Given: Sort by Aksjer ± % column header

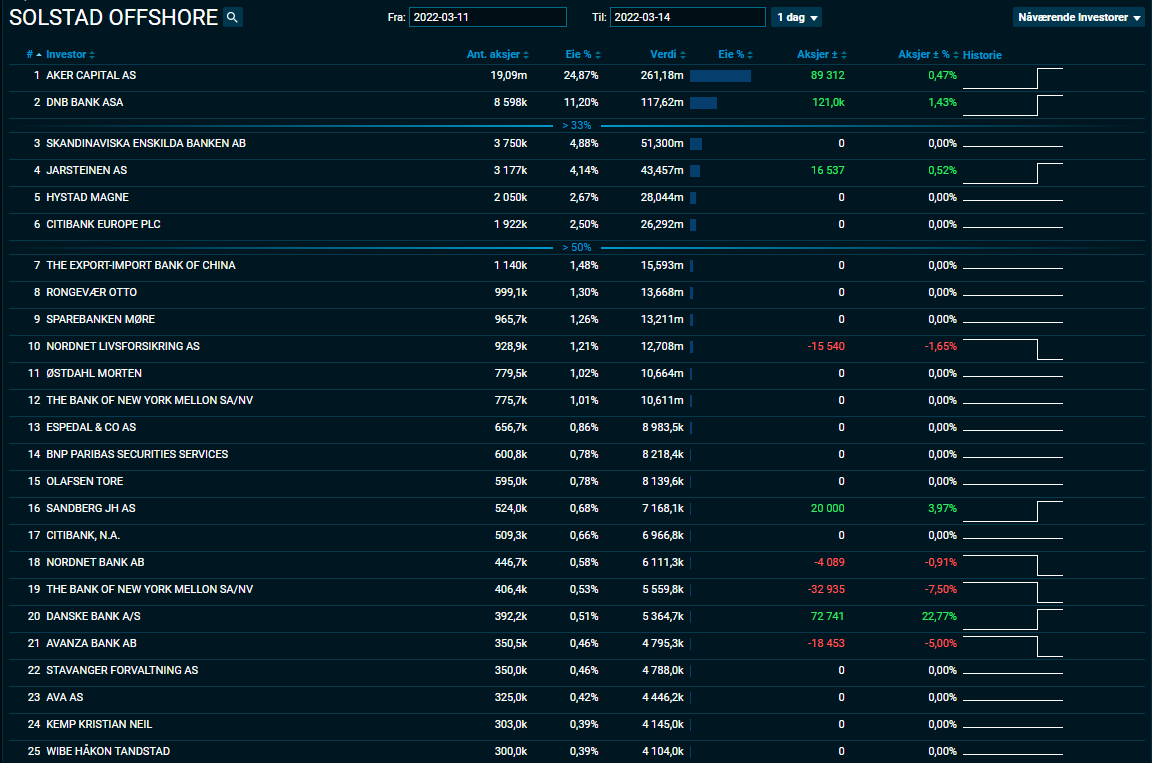Looking at the screenshot, I should [928, 54].
